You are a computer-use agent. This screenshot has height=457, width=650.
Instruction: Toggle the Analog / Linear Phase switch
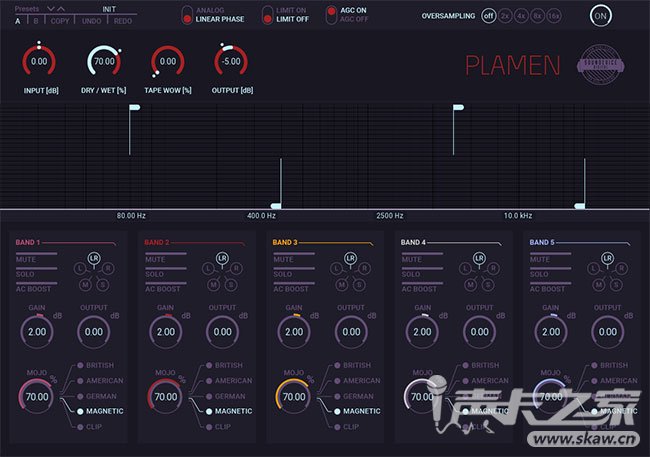187,15
